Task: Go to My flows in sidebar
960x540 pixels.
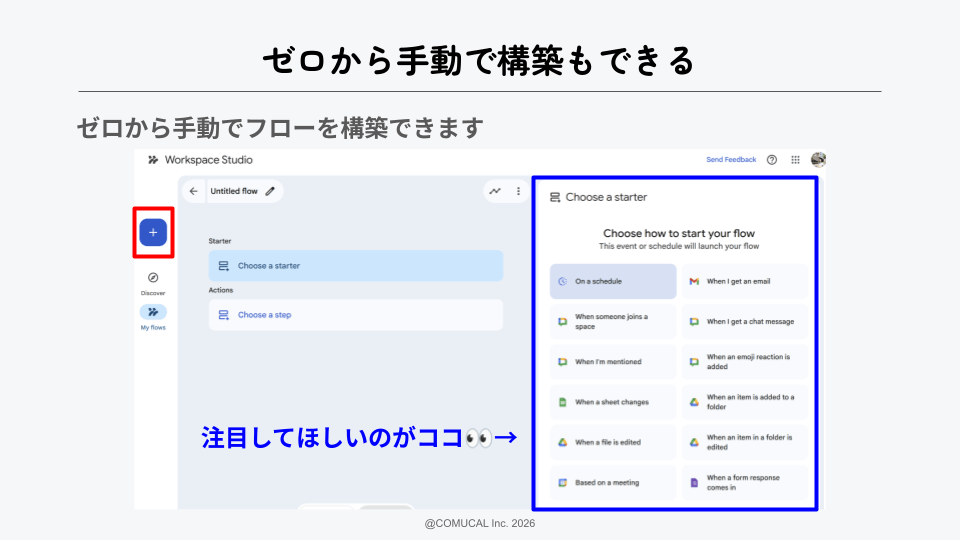Action: point(153,312)
